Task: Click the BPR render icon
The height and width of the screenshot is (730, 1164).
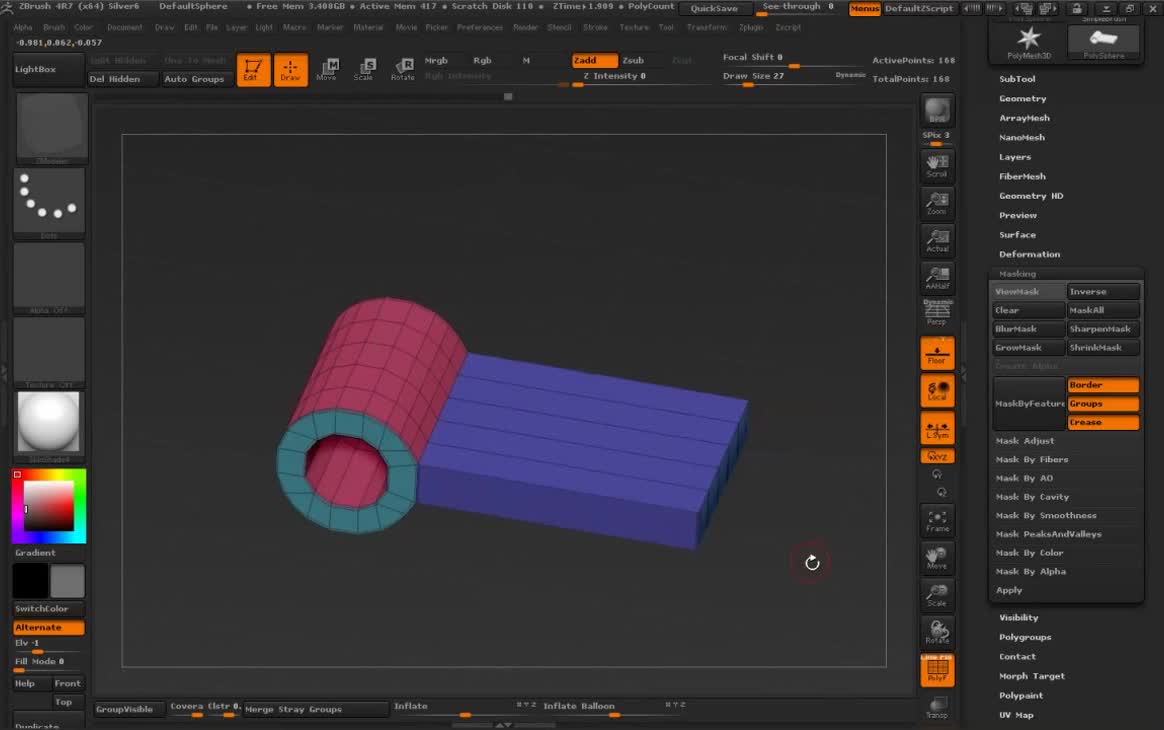Action: pos(938,111)
